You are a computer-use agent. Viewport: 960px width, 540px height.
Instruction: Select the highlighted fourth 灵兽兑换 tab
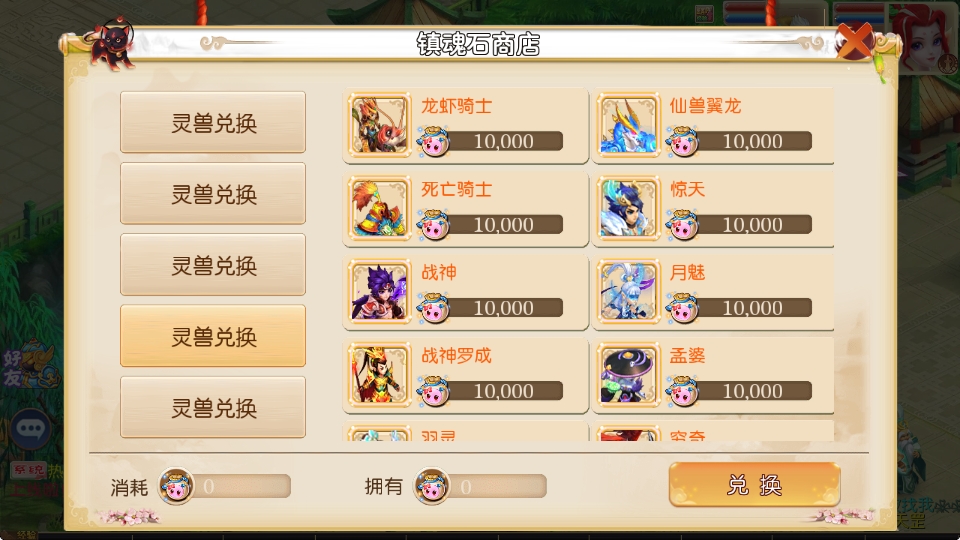point(213,336)
